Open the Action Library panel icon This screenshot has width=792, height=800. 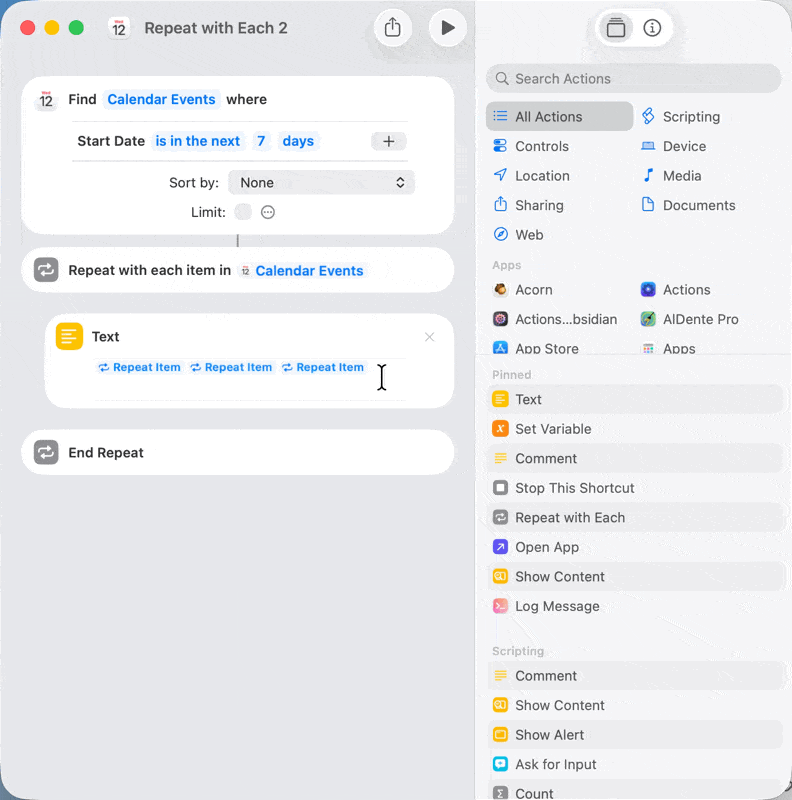point(616,28)
